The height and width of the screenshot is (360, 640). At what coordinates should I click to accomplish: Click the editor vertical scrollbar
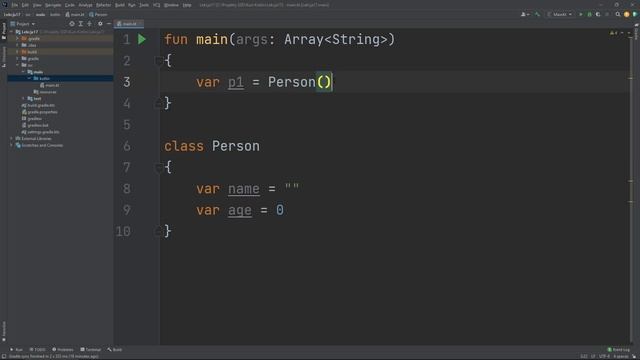coord(631,186)
